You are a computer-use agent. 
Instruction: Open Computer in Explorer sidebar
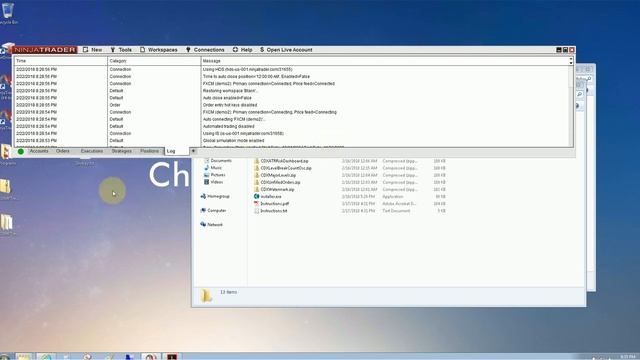213,211
